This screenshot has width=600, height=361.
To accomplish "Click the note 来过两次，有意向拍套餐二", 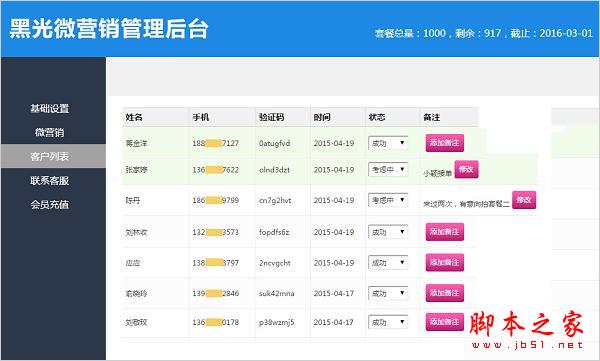I will click(466, 204).
